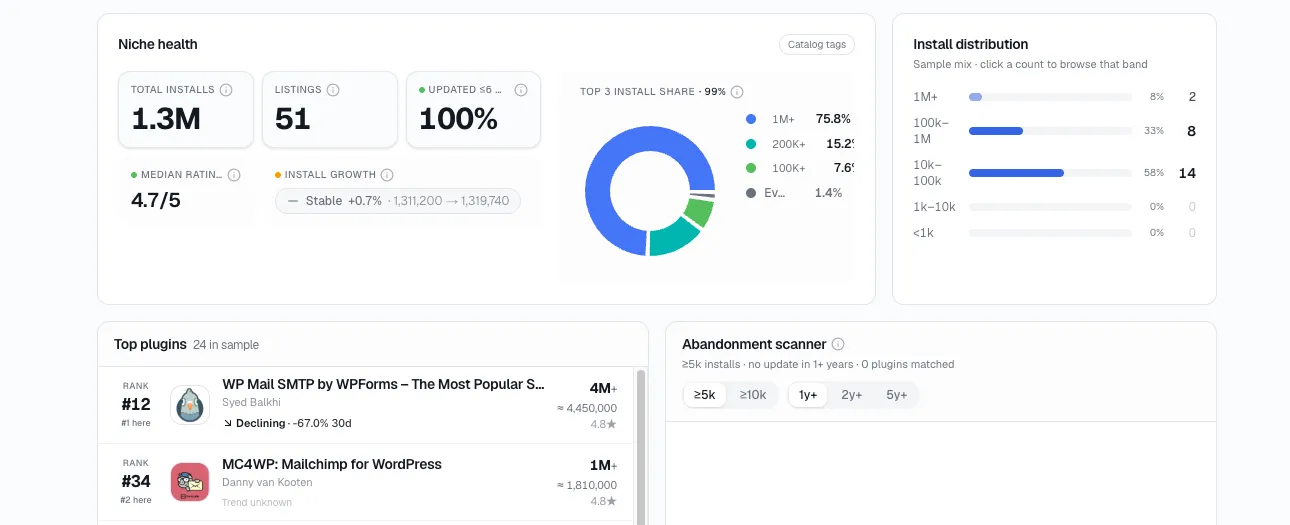Browse the 1M+ band count 2
The height and width of the screenshot is (525, 1290).
pos(1192,97)
